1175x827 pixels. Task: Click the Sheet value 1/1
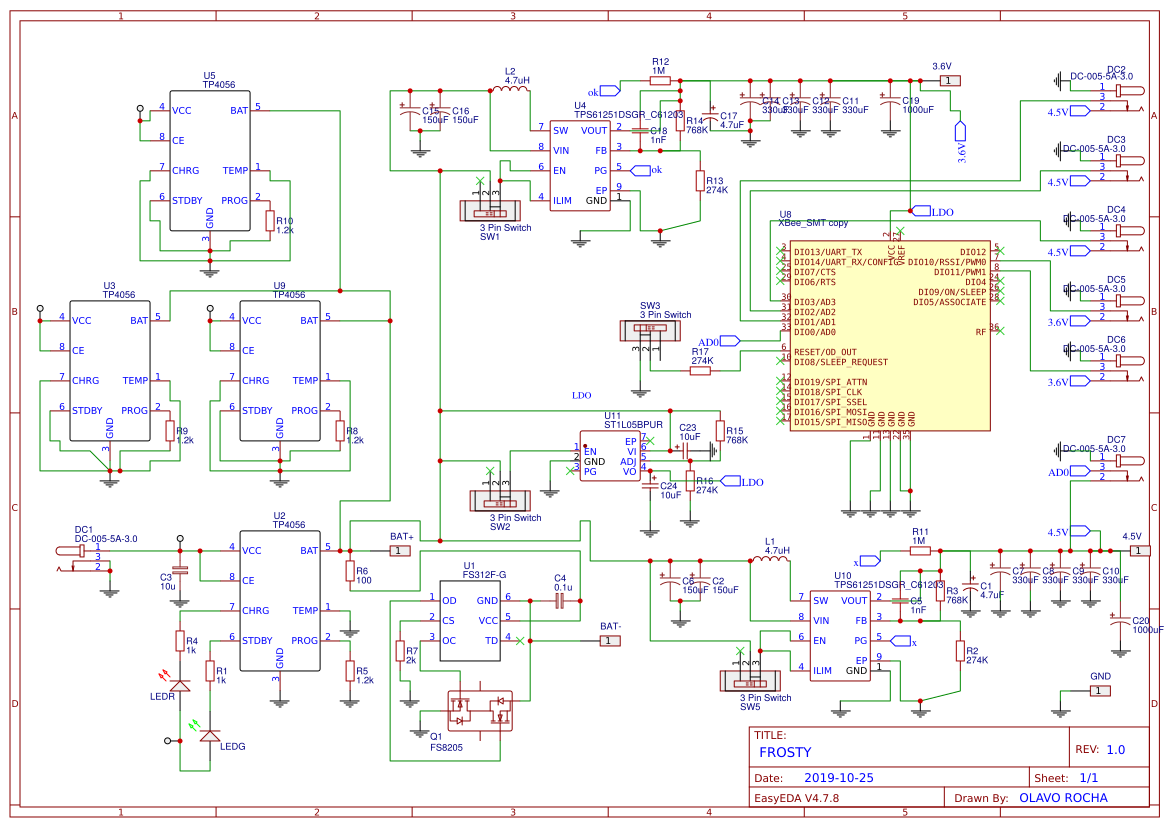pos(1089,778)
